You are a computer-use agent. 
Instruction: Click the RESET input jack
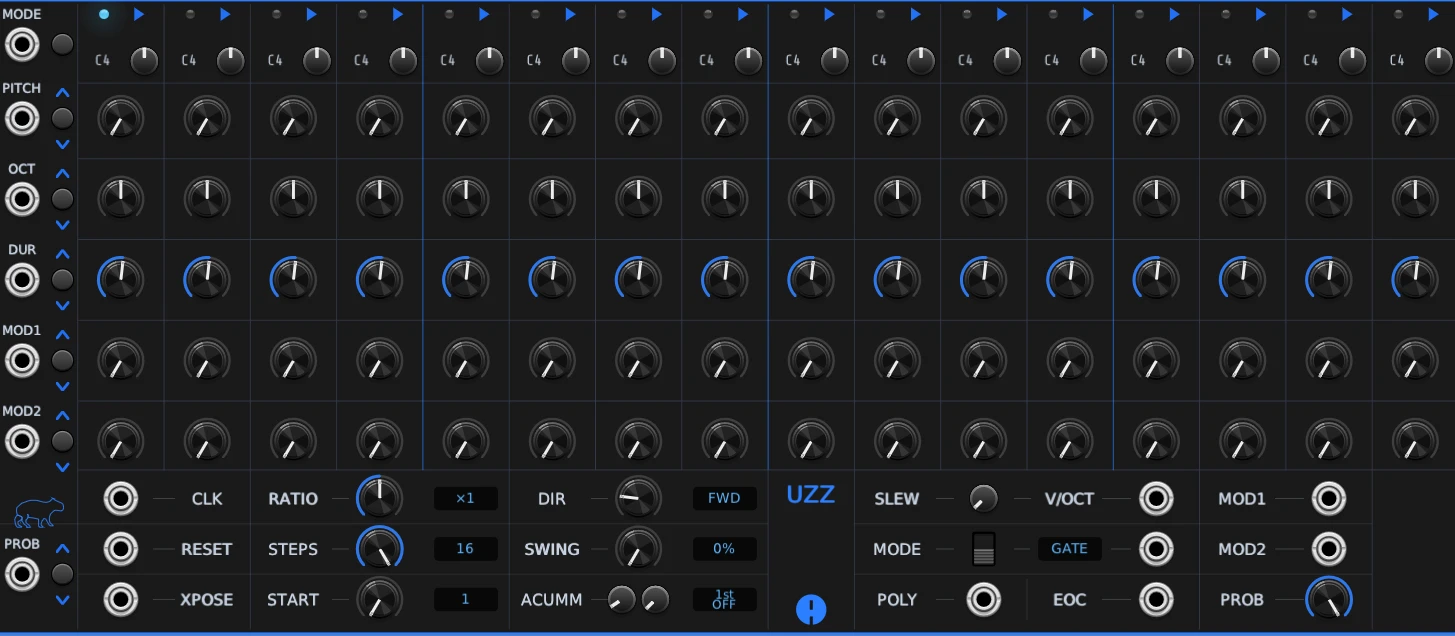pyautogui.click(x=121, y=549)
